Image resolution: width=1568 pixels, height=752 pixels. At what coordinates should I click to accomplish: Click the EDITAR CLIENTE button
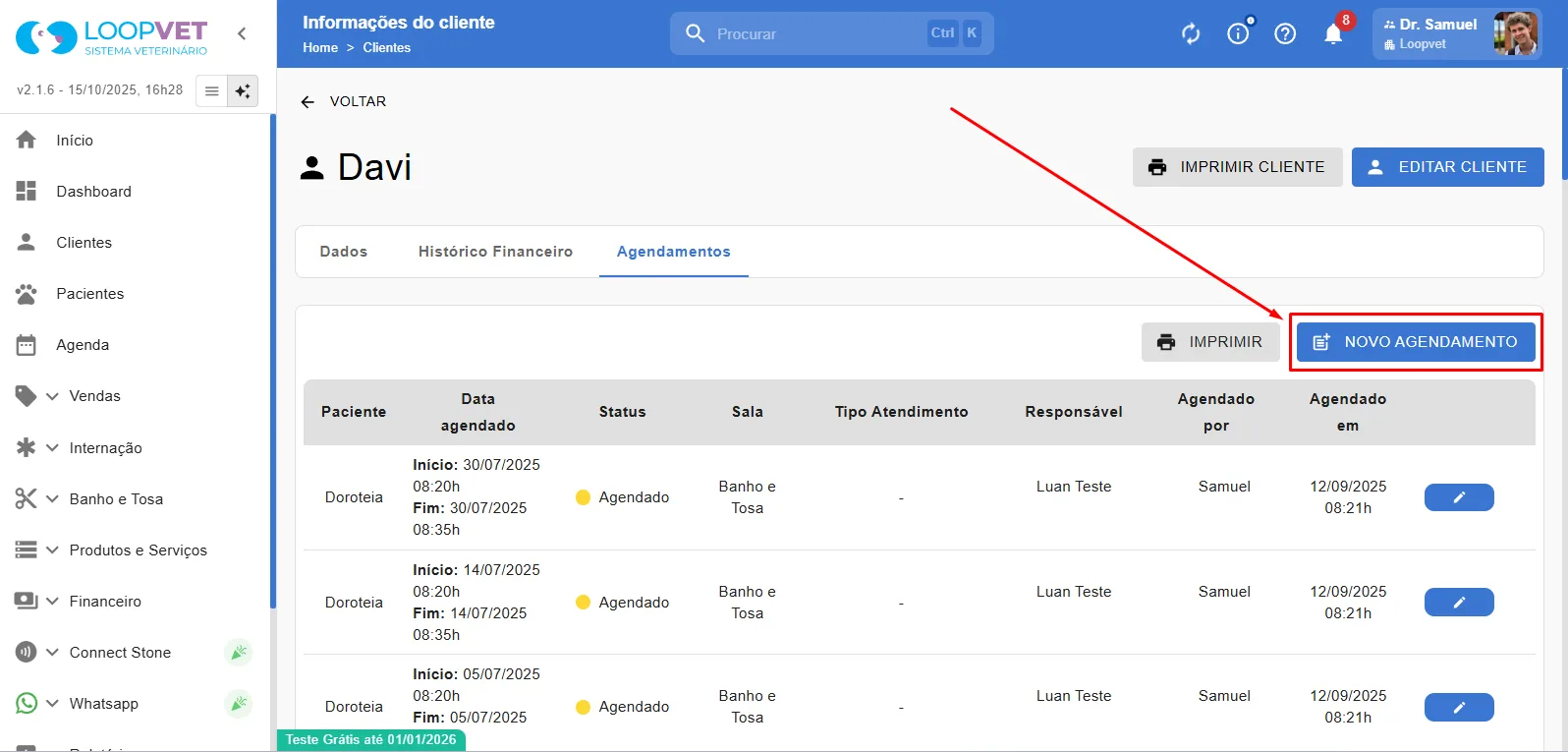click(x=1448, y=167)
